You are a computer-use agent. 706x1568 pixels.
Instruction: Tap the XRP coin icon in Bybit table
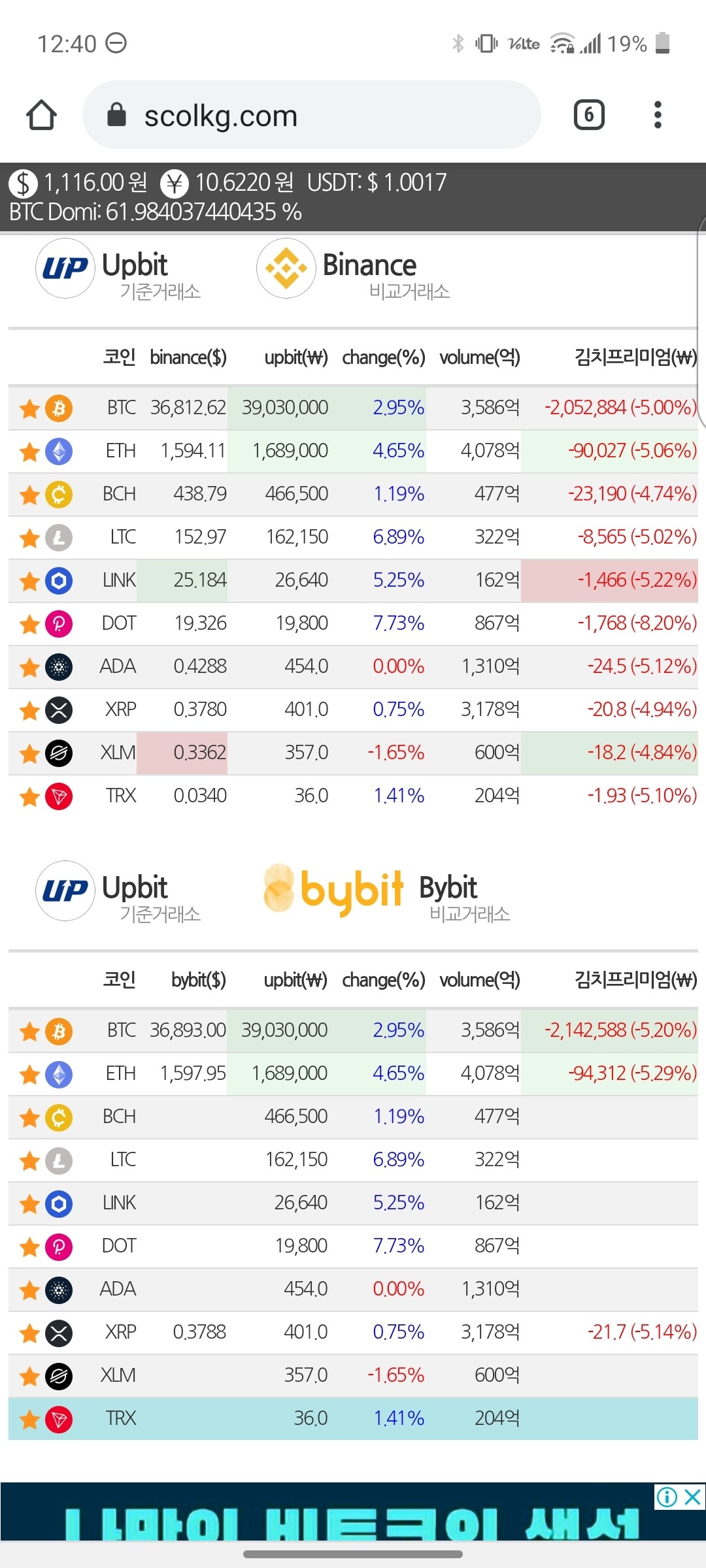coord(59,1333)
